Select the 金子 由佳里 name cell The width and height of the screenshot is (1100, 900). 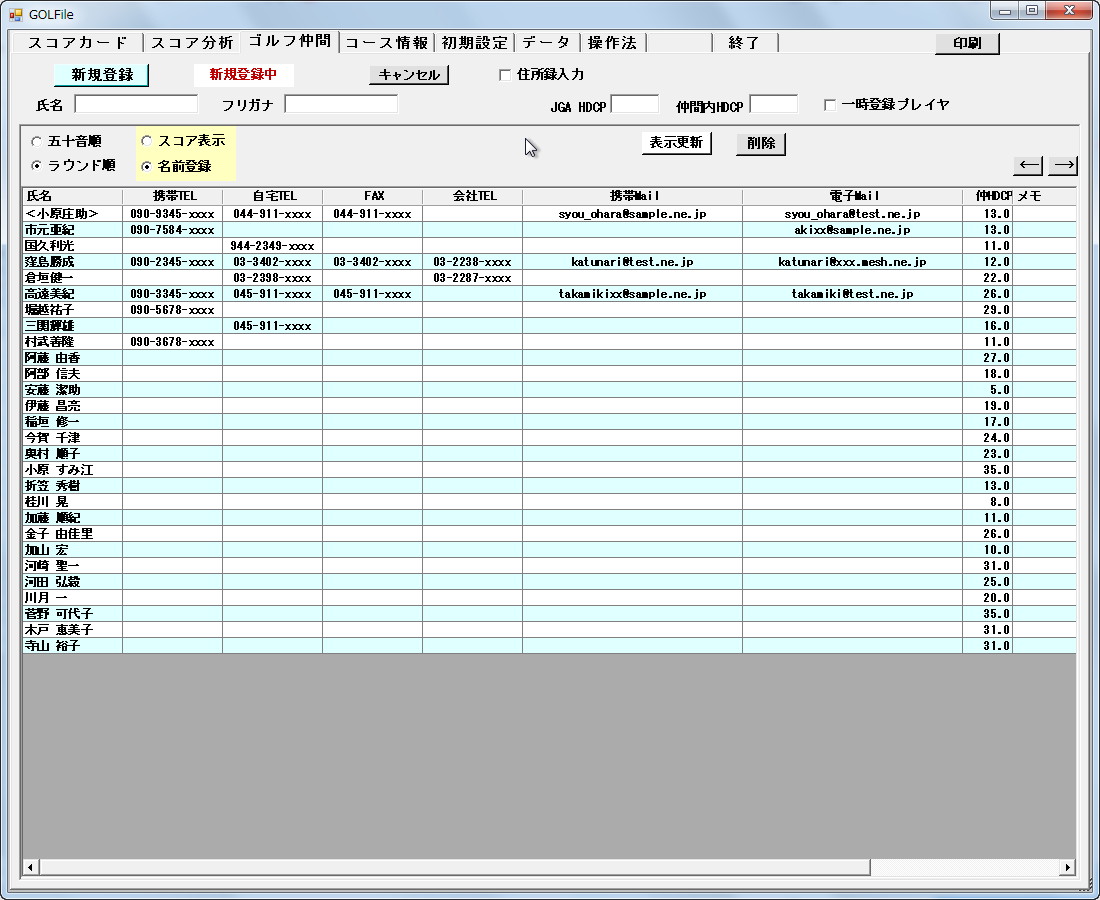point(72,534)
